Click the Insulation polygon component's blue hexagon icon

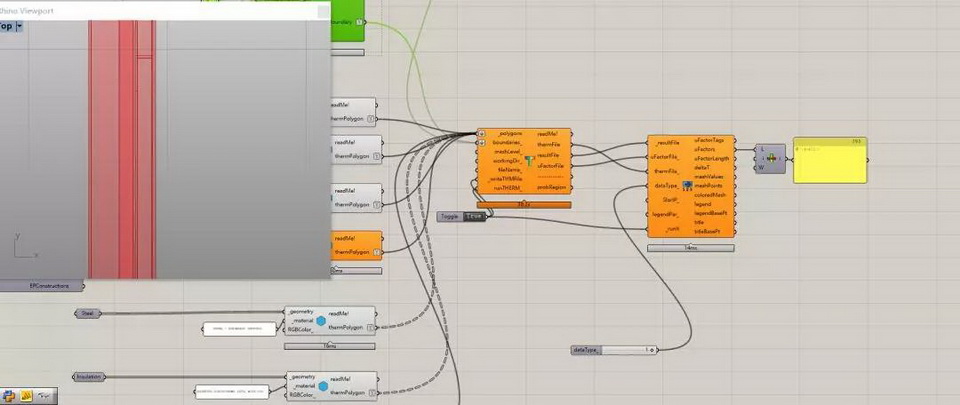click(322, 386)
